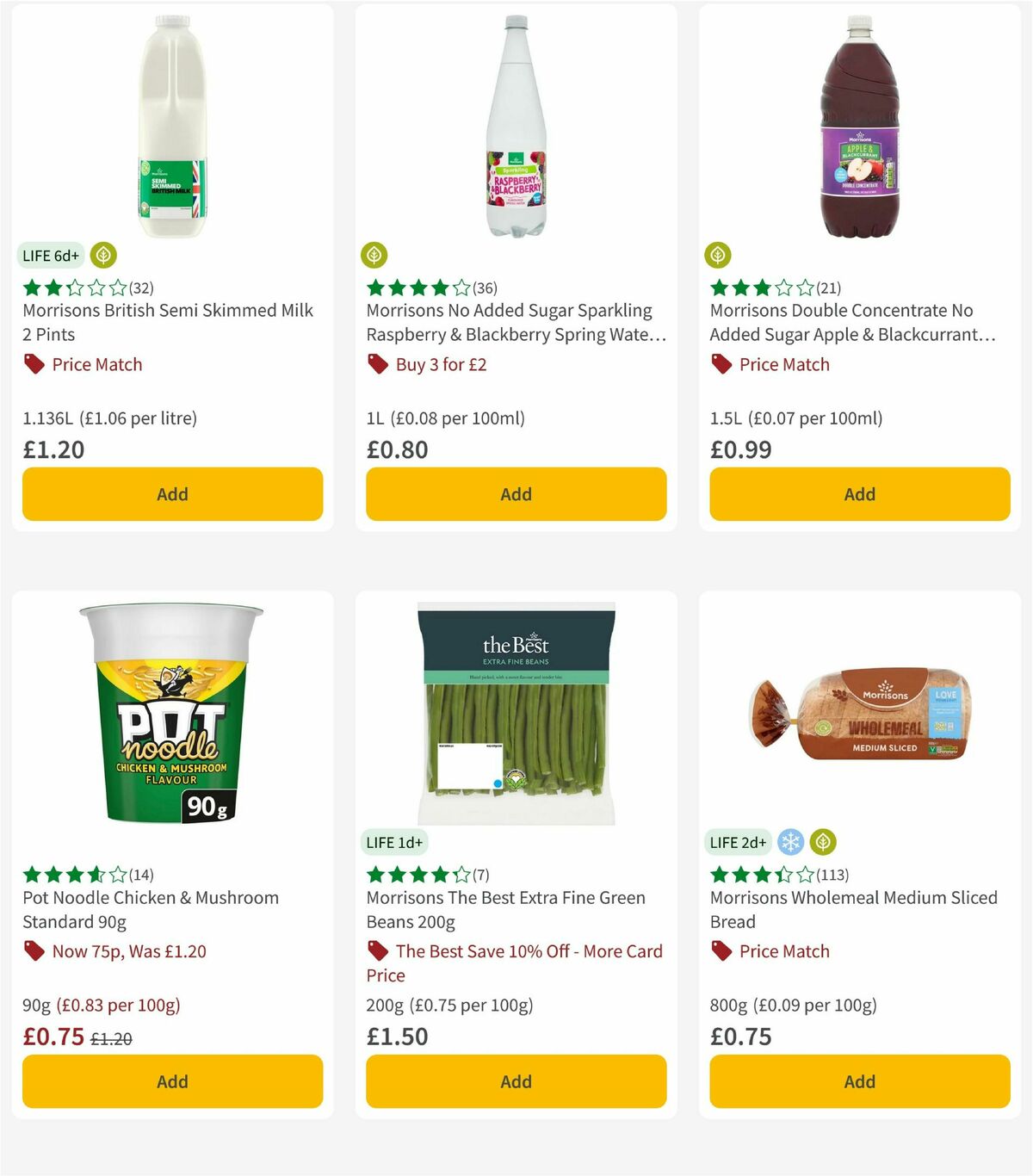Screen dimensions: 1033x1176
Task: Open reviews via the (113) count on bread
Action: [832, 874]
